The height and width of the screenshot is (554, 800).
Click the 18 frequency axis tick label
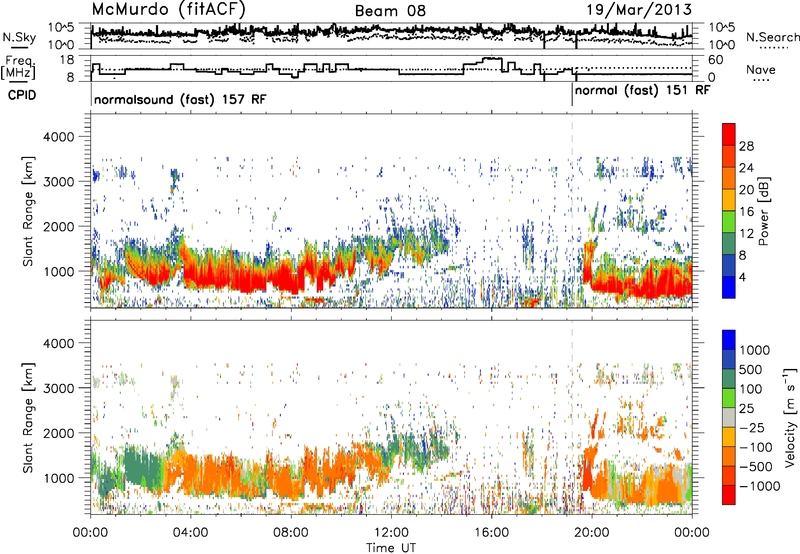pos(67,60)
